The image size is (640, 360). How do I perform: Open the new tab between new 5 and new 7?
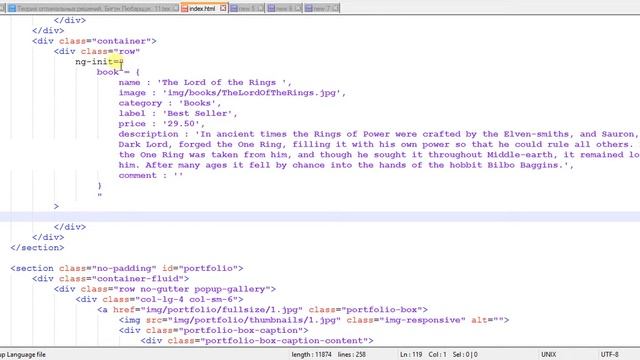pyautogui.click(x=284, y=8)
